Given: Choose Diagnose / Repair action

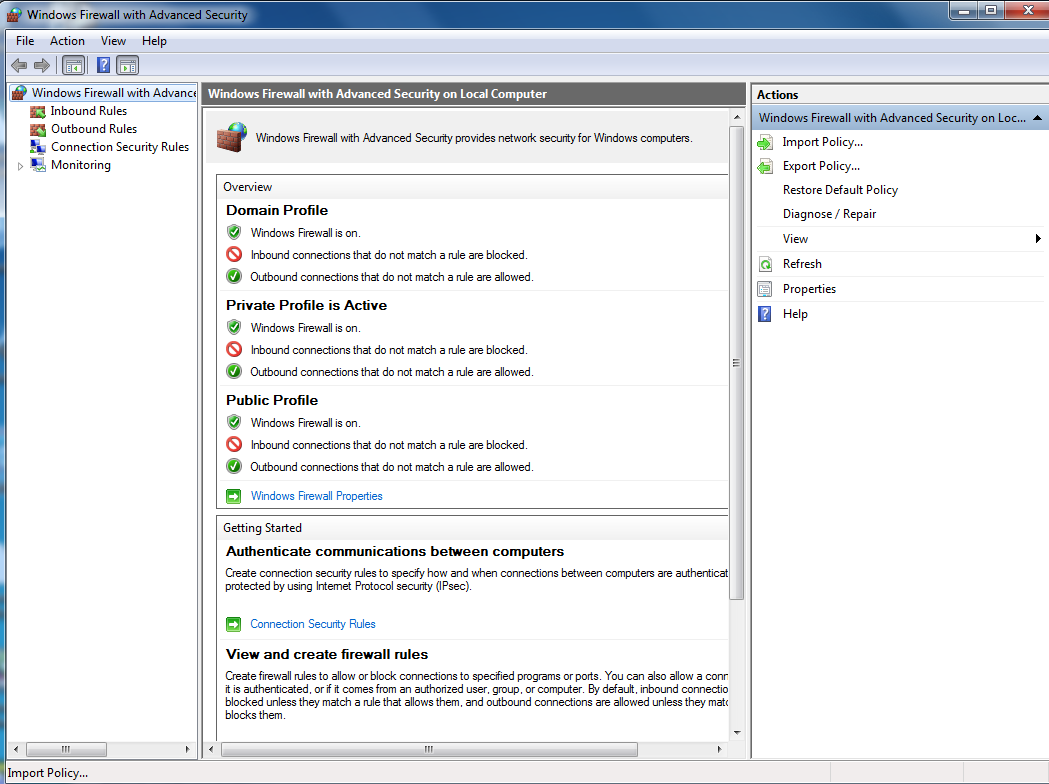Looking at the screenshot, I should (829, 214).
